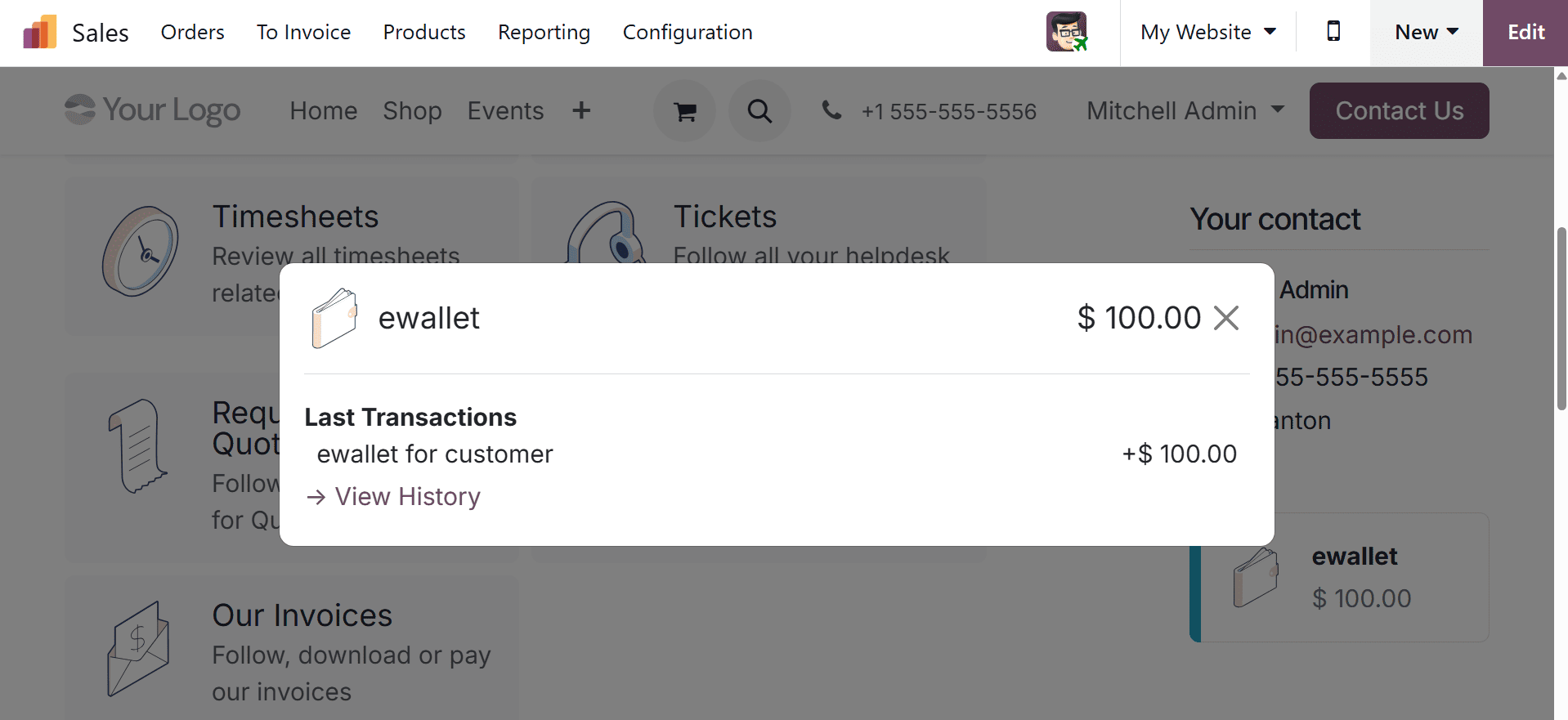
Task: Click the View History link
Action: tap(407, 496)
